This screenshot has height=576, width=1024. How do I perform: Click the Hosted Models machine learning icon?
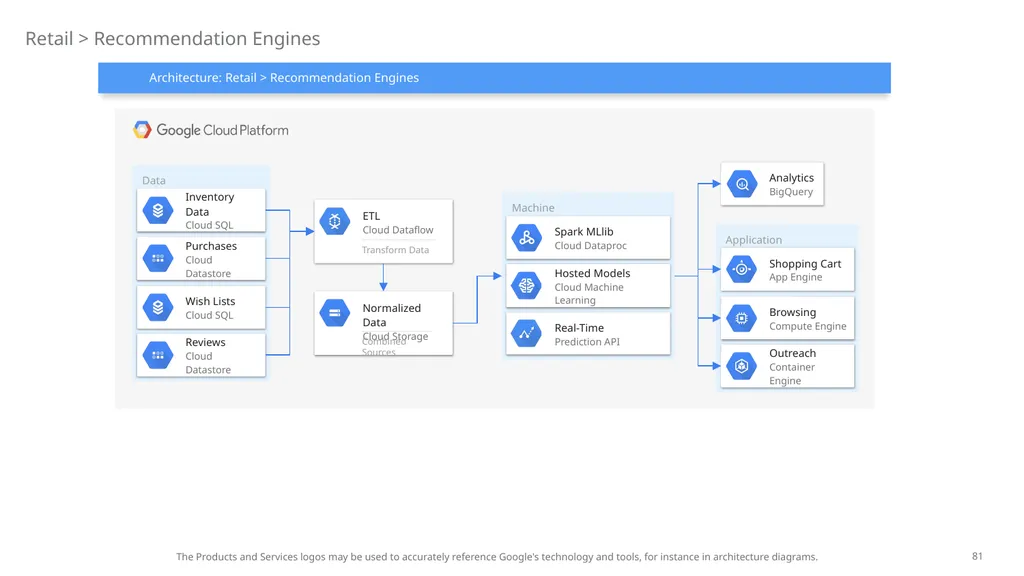527,285
